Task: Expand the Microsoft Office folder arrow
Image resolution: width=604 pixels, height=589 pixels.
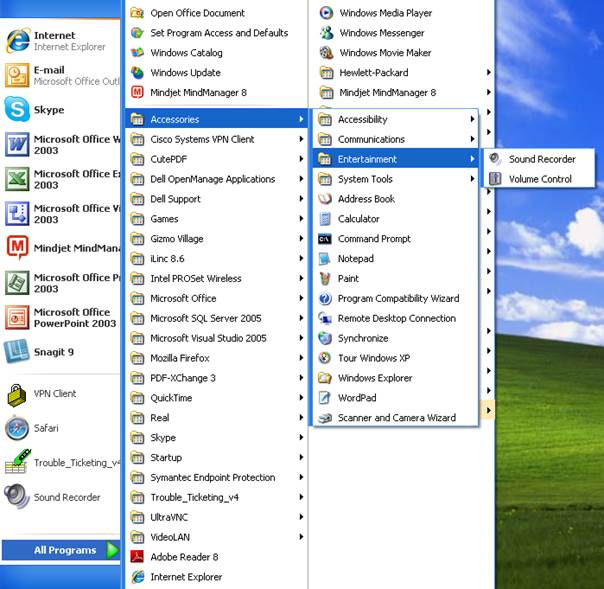Action: point(301,298)
